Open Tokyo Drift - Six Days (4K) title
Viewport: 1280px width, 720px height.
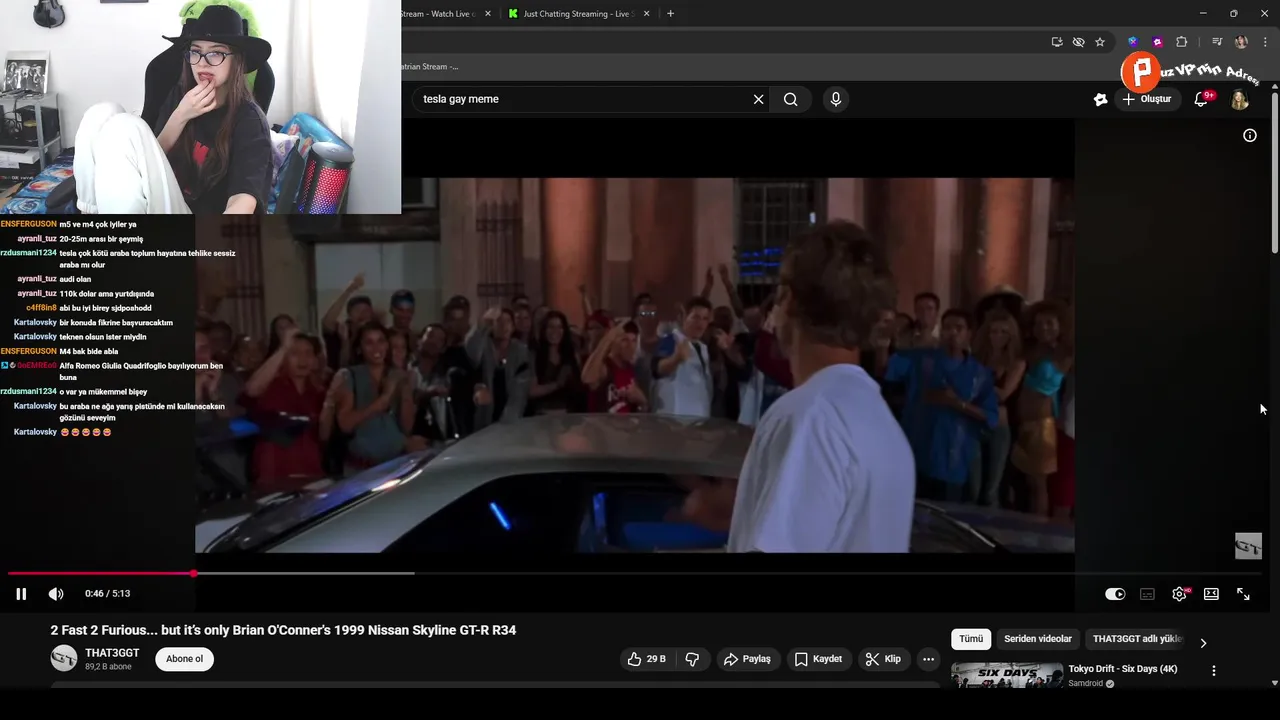click(1122, 669)
